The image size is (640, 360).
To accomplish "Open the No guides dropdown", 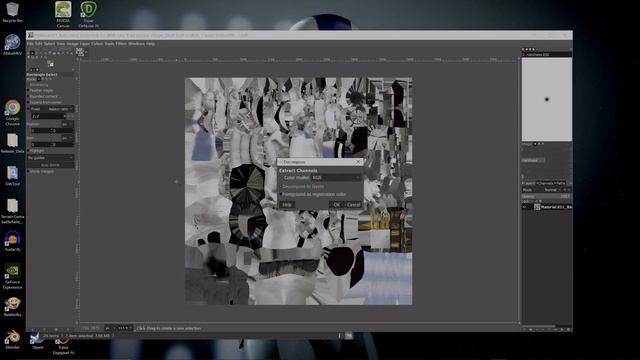I will coord(50,158).
